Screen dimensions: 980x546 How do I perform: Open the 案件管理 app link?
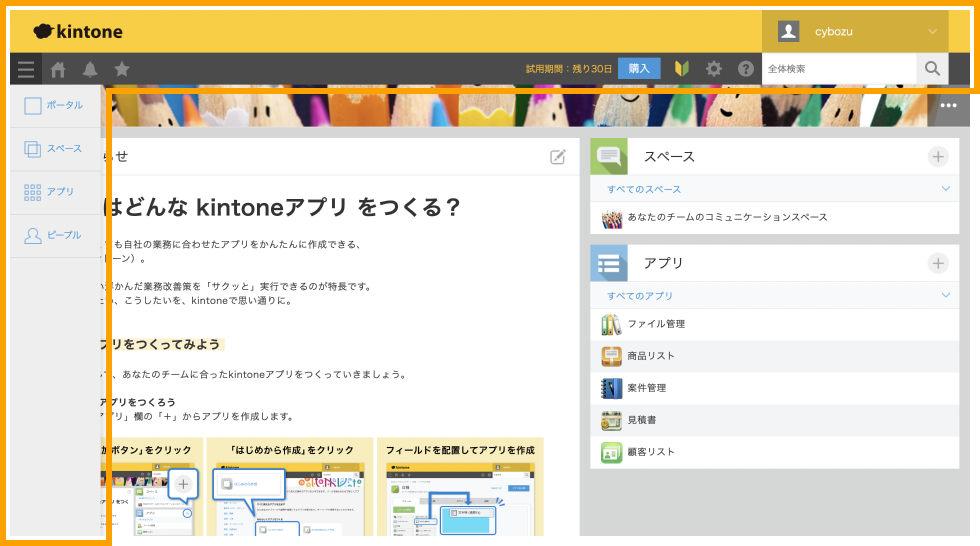click(646, 388)
